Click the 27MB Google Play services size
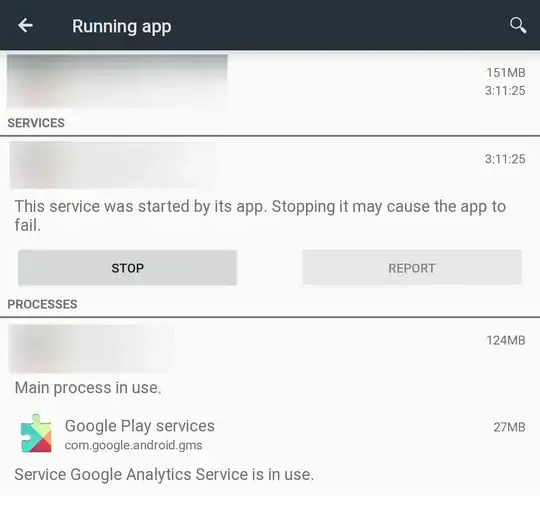 pos(509,427)
